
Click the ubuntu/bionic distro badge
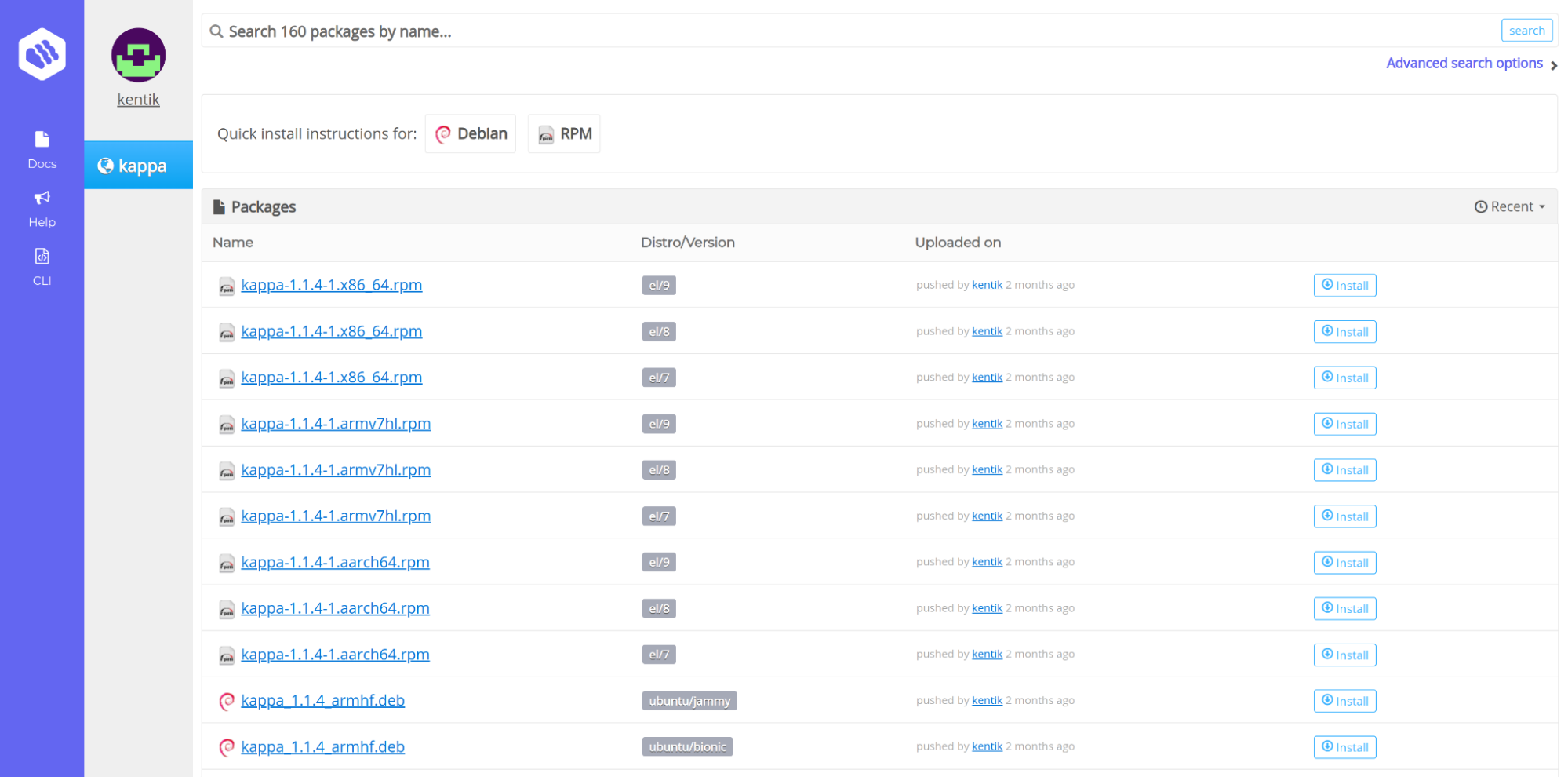coord(687,746)
